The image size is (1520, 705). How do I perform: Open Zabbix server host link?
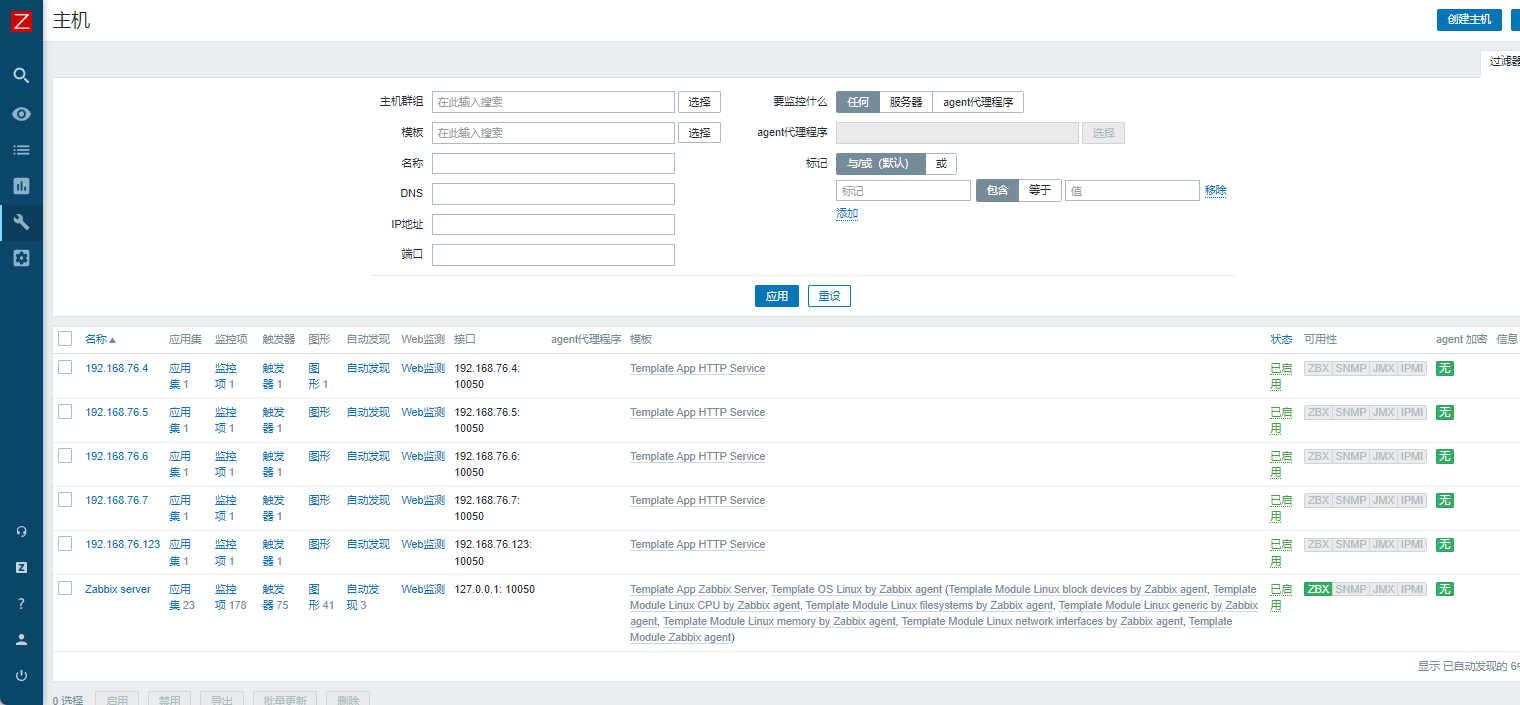pos(118,589)
